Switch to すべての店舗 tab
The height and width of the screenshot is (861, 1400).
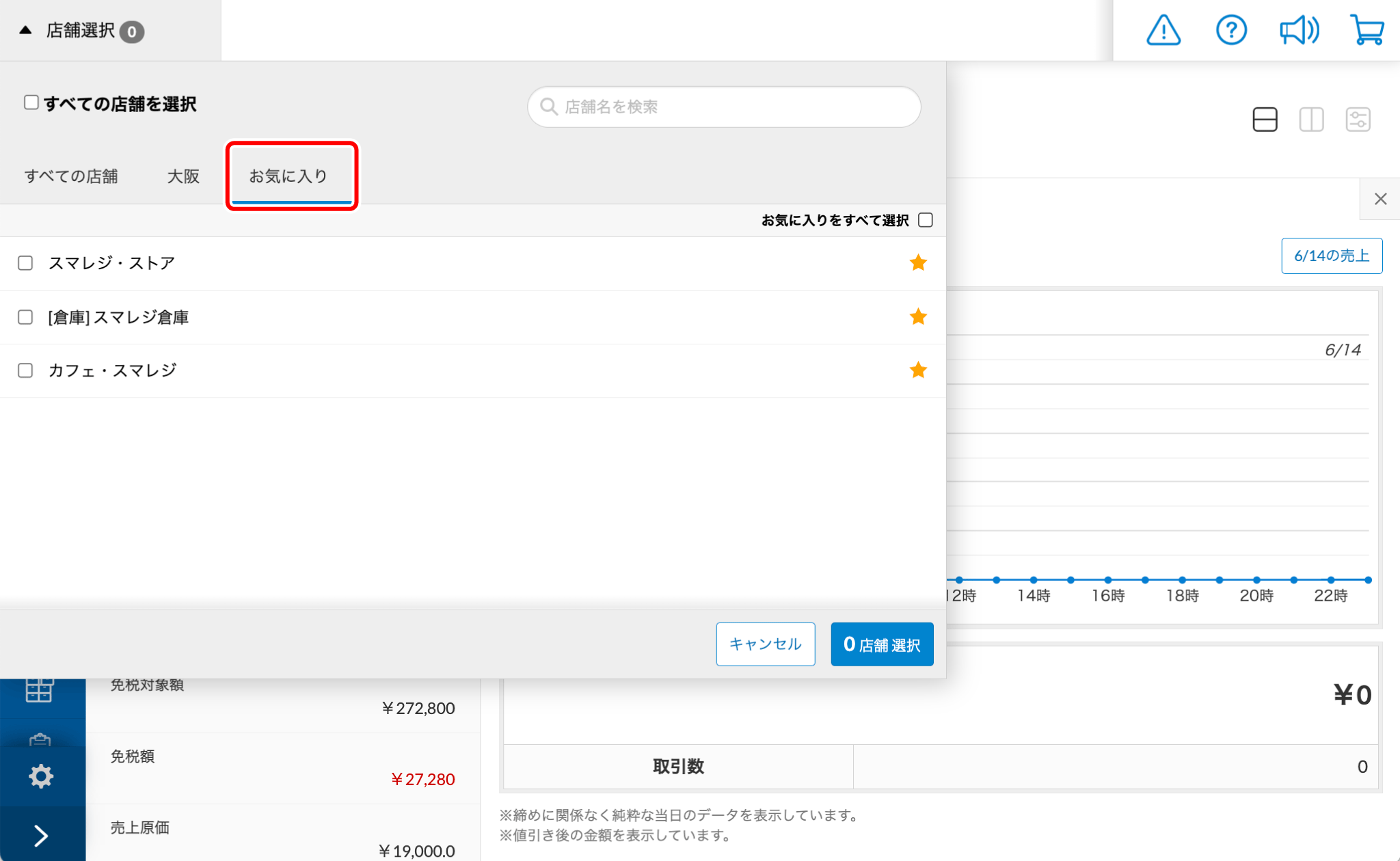tap(71, 176)
